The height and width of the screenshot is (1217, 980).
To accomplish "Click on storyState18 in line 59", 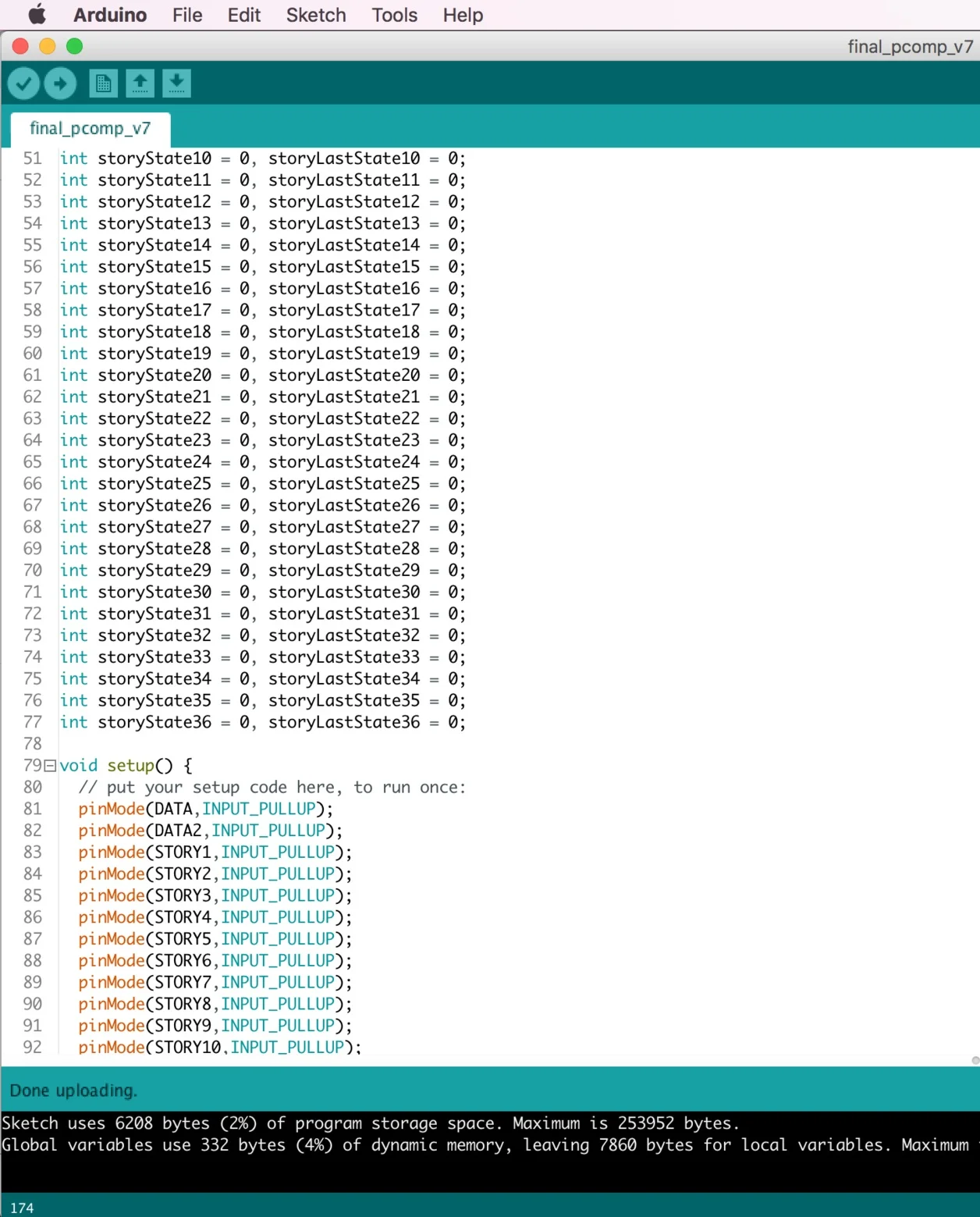I will click(154, 332).
